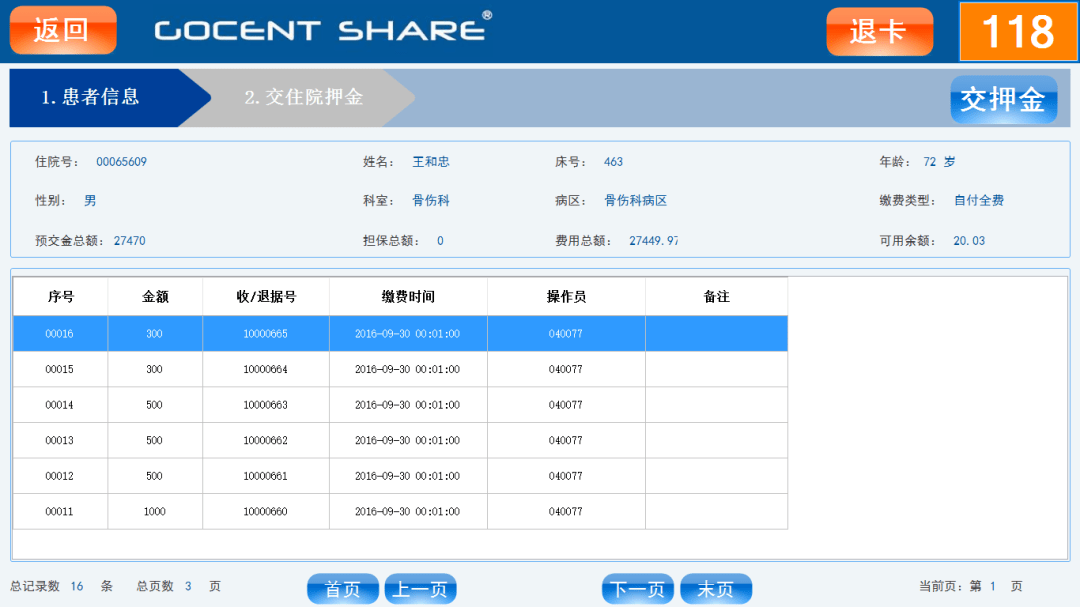Image resolution: width=1080 pixels, height=607 pixels.
Task: Click the 金额 column header
Action: coord(155,297)
